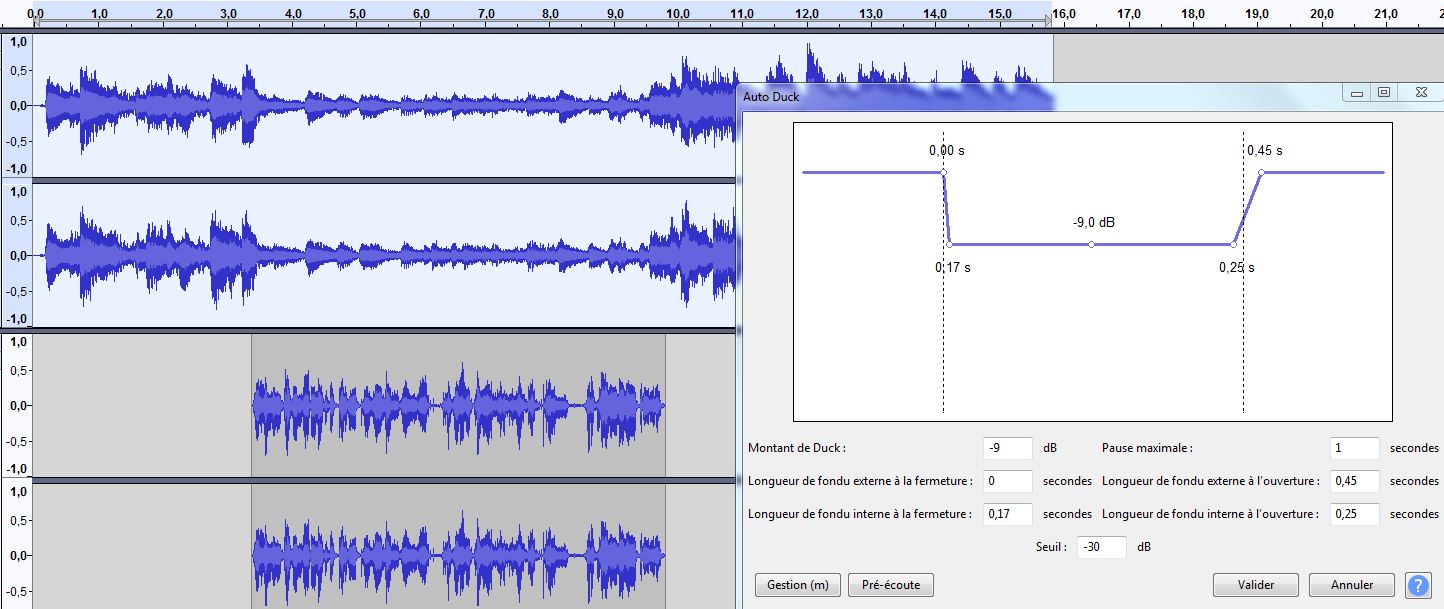Click the Pré-écoute button
1444x609 pixels.
pos(890,585)
